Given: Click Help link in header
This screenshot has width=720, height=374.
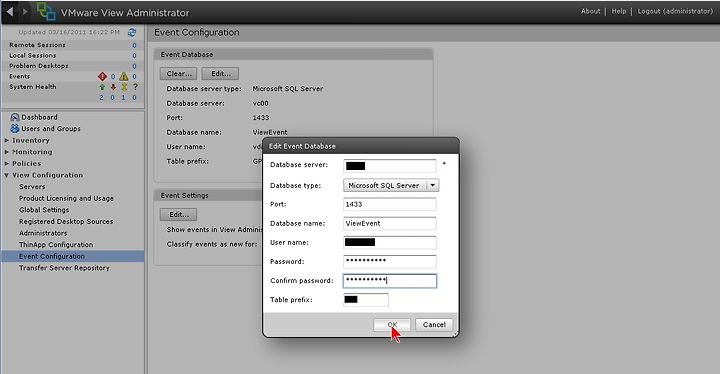Looking at the screenshot, I should (x=619, y=11).
